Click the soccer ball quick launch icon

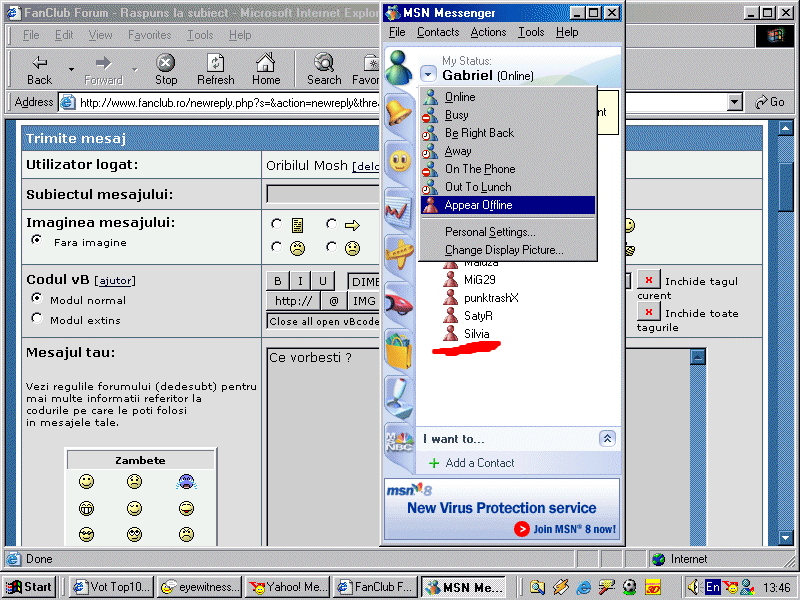click(x=630, y=587)
